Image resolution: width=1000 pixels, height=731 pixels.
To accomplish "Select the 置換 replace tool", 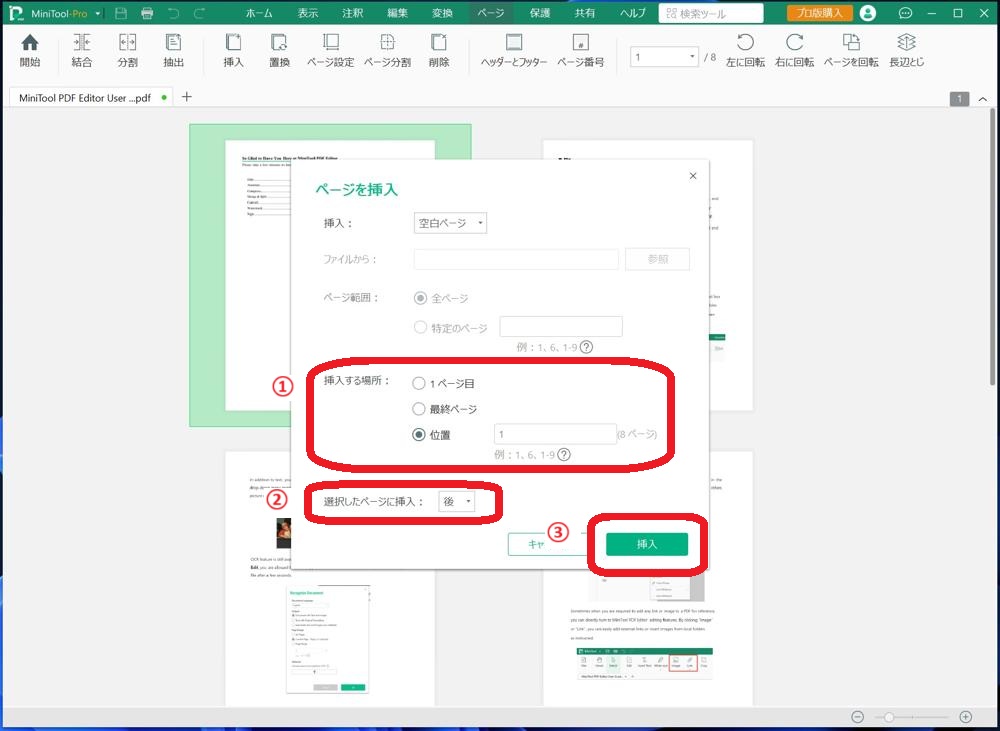I will click(279, 50).
